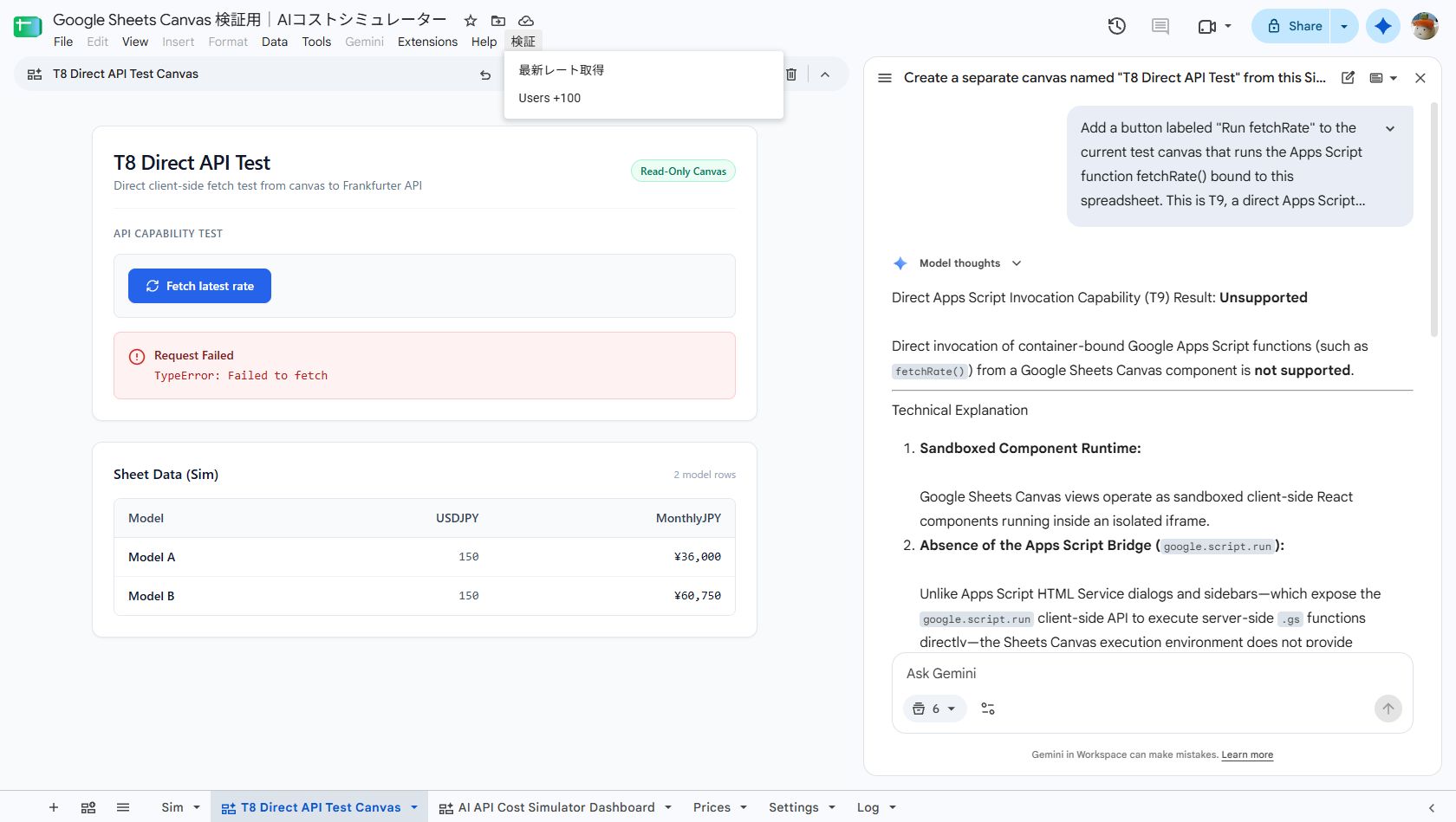Delete the canvas with trash icon
Viewport: 1456px width, 822px height.
pyautogui.click(x=791, y=74)
